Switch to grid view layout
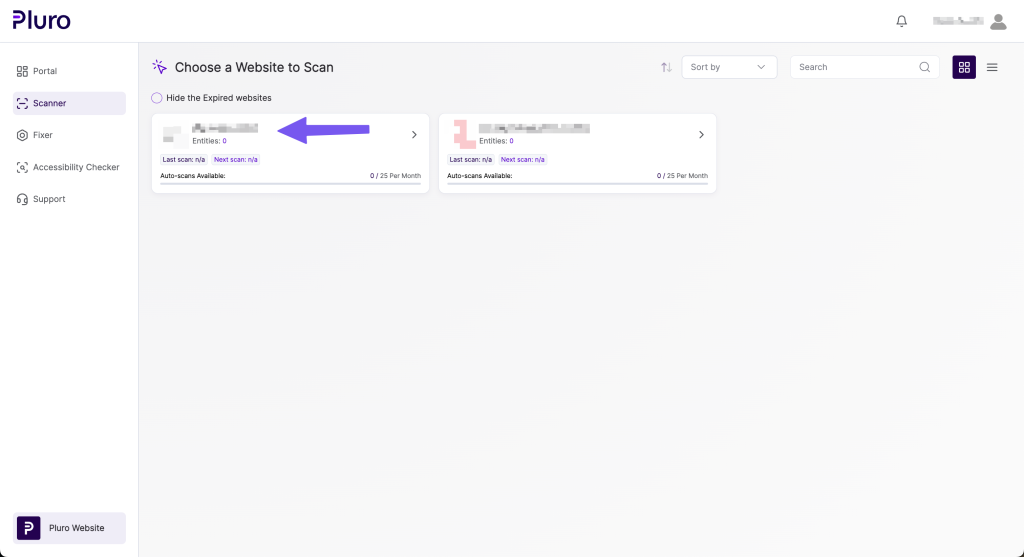This screenshot has height=557, width=1024. (964, 67)
